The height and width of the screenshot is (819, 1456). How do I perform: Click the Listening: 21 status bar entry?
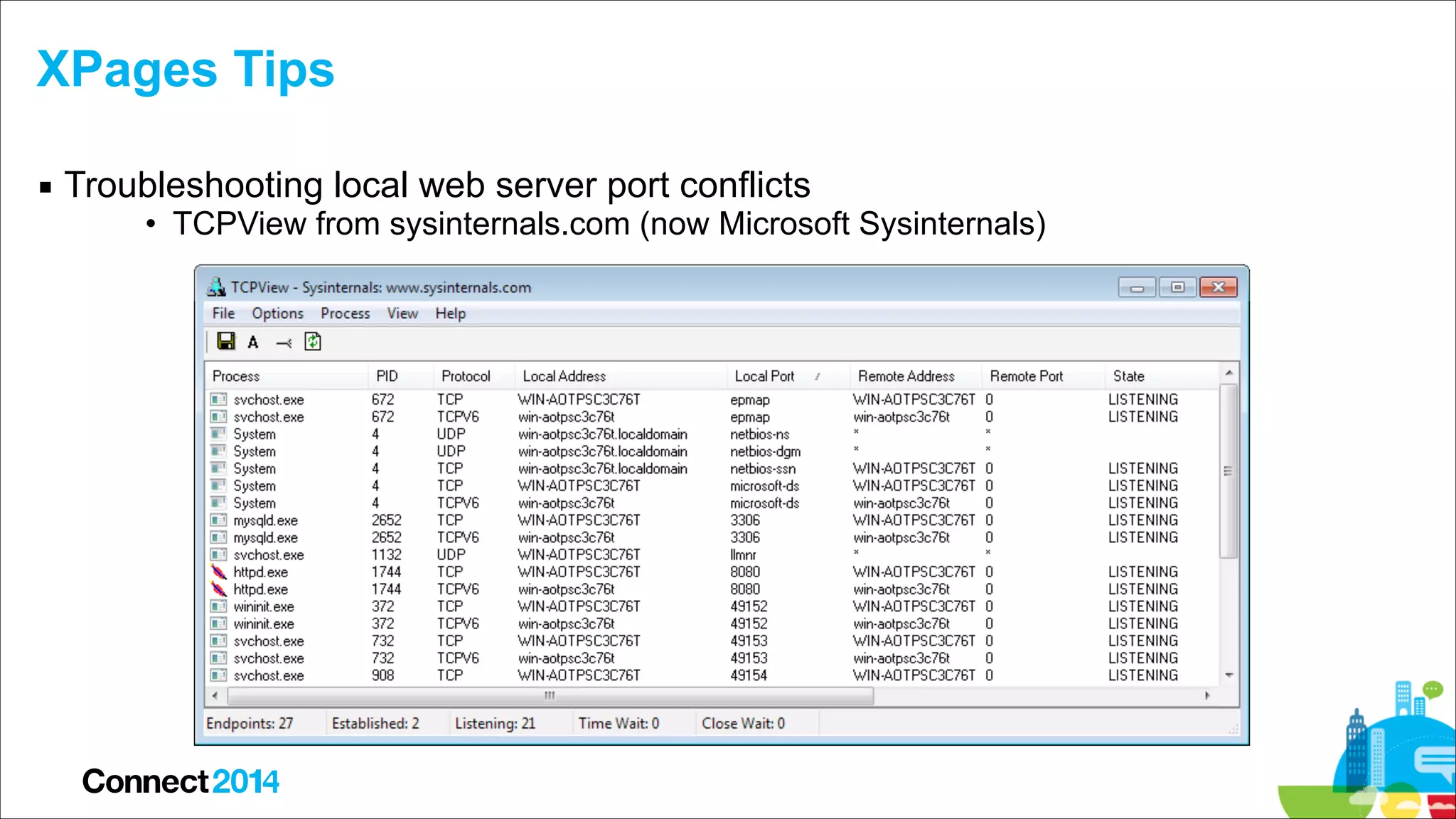pos(495,723)
